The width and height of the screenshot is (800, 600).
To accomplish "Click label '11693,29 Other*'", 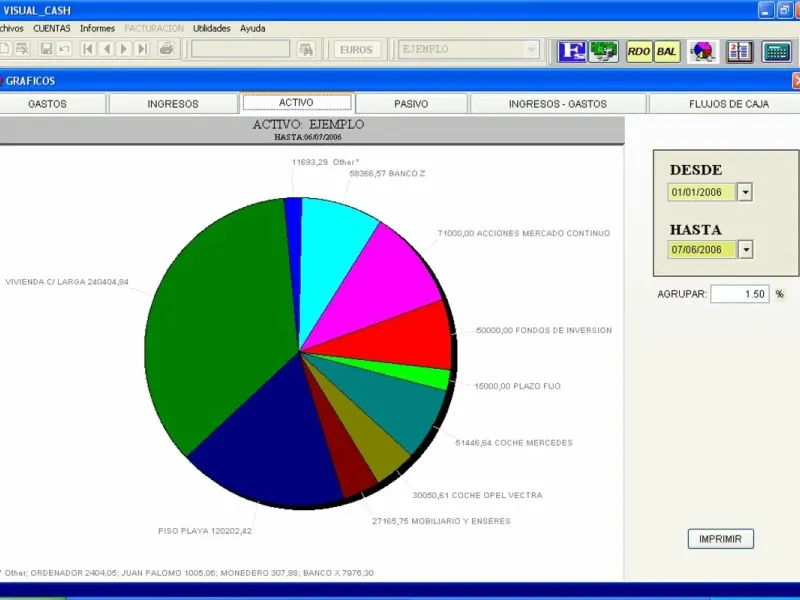I will [x=326, y=162].
